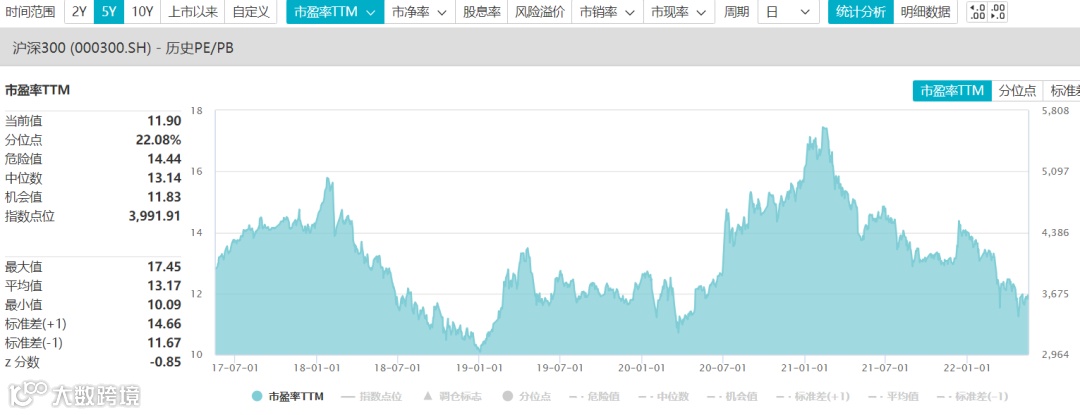The width and height of the screenshot is (1080, 415).
Task: Click the 19-01-01 date axis label
Action: pyautogui.click(x=479, y=368)
